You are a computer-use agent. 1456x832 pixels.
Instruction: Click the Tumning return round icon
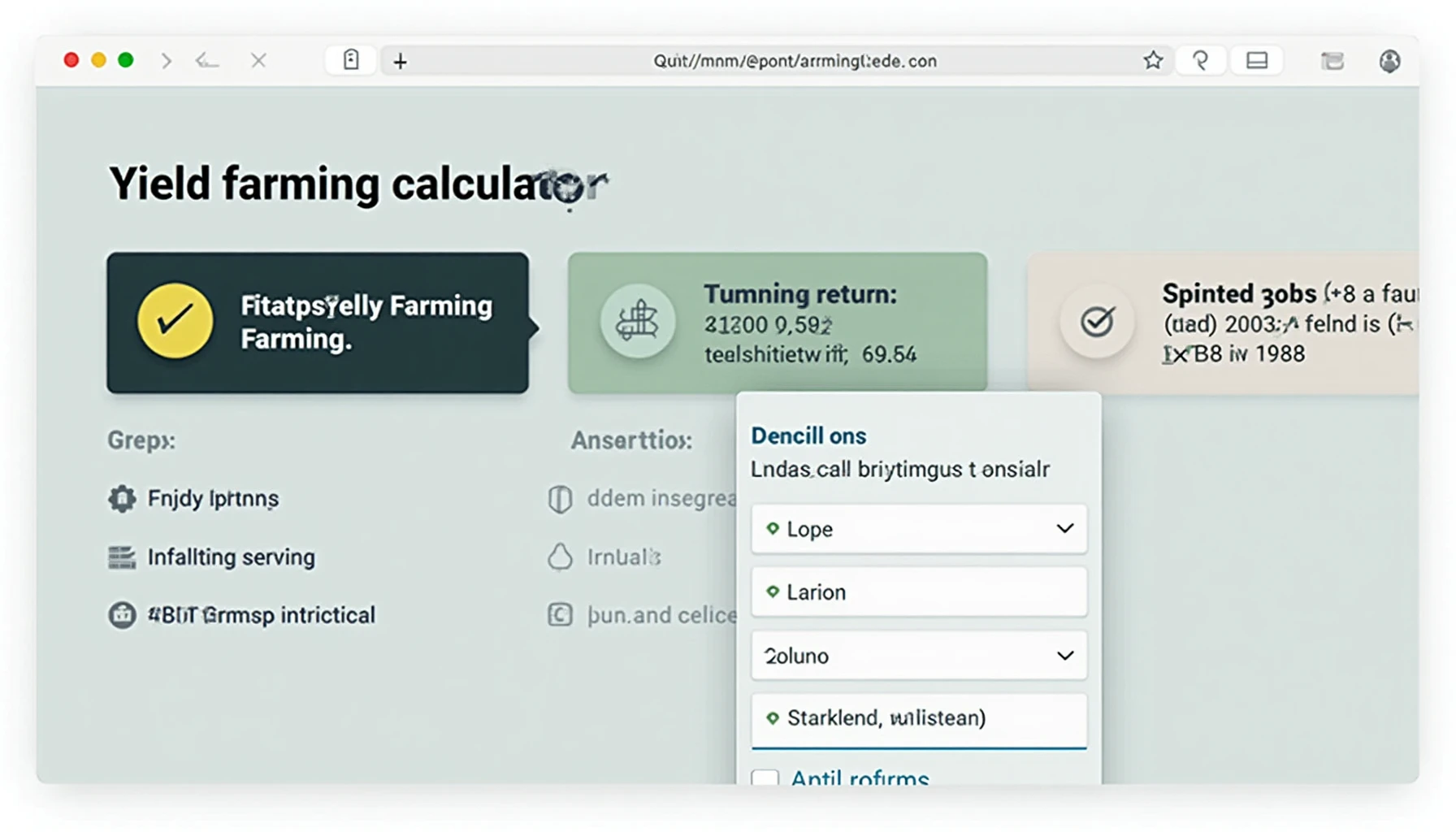pos(637,322)
